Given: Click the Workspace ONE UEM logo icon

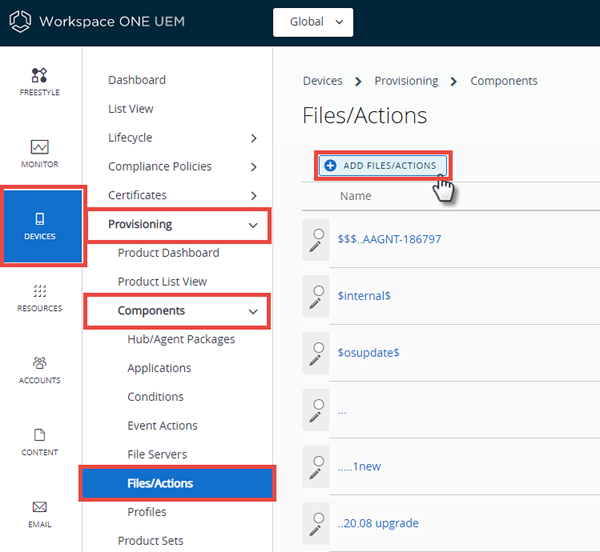Looking at the screenshot, I should coord(20,21).
